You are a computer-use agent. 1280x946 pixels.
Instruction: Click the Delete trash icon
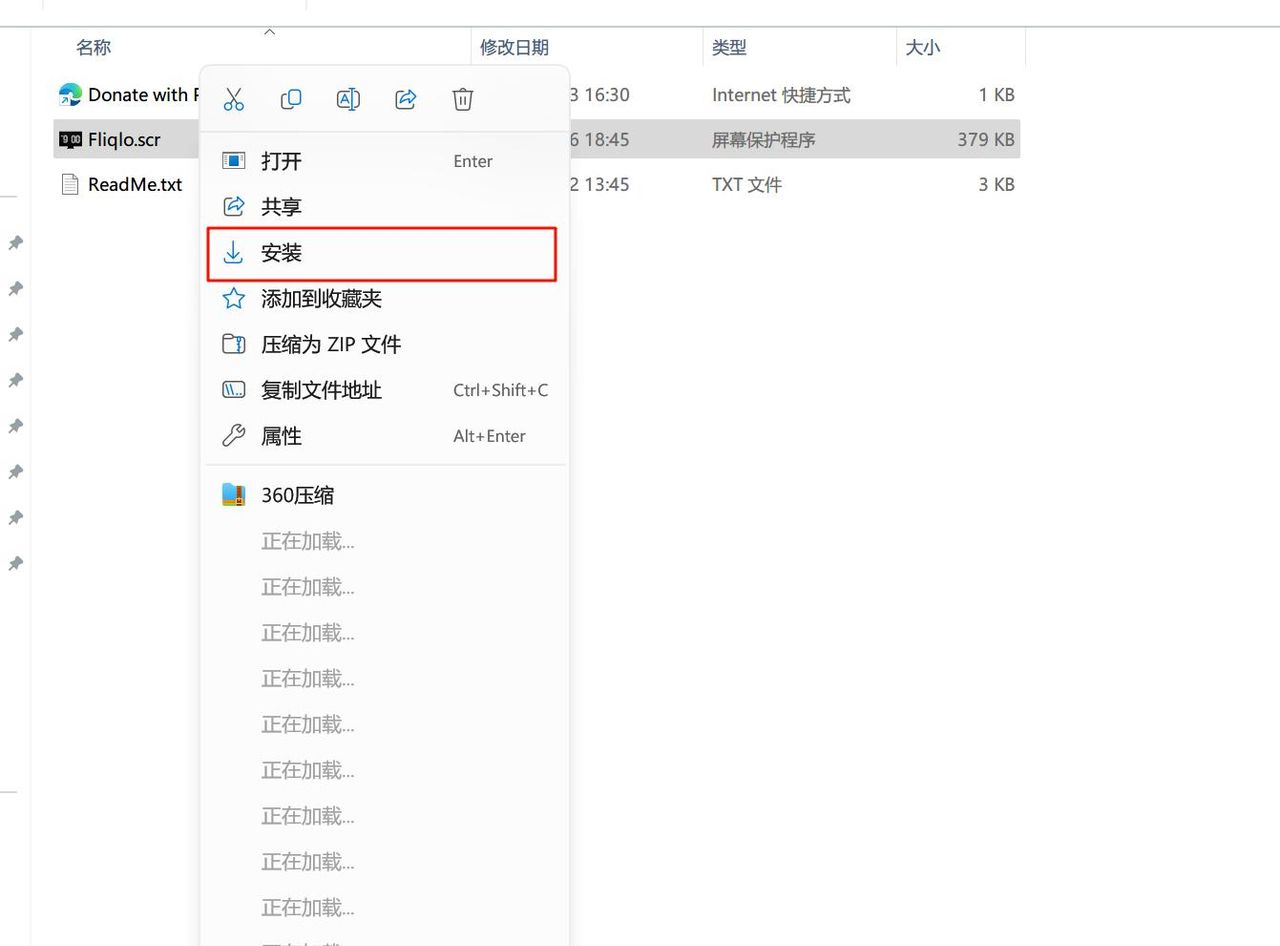coord(462,98)
